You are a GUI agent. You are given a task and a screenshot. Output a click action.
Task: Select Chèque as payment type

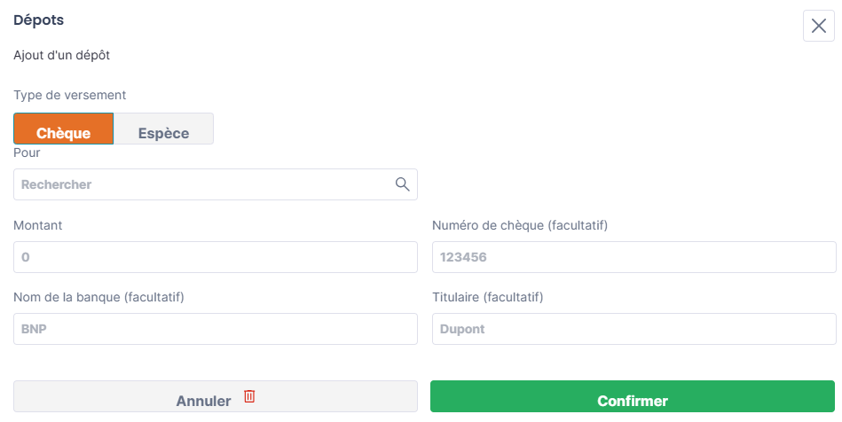(63, 129)
